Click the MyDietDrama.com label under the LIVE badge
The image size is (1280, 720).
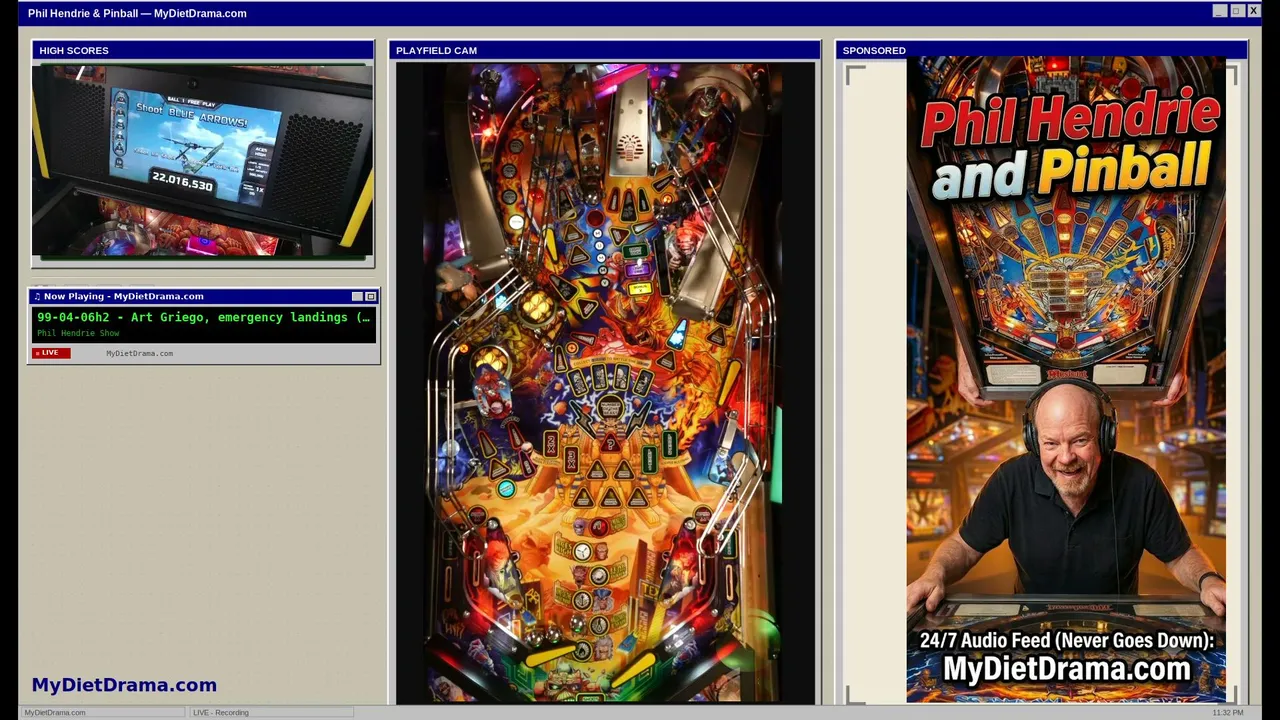pos(139,353)
